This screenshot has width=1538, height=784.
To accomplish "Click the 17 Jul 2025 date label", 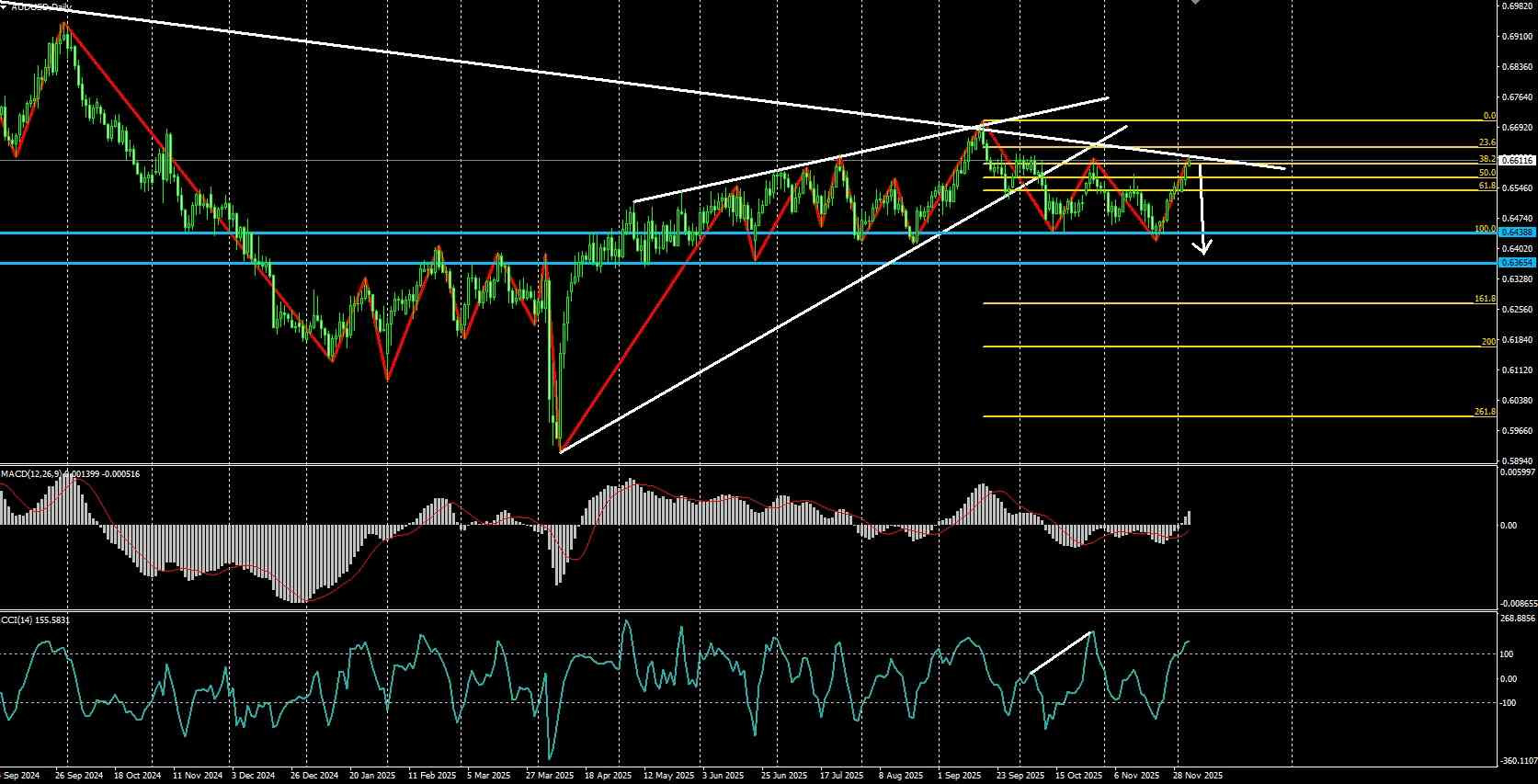I will click(843, 776).
